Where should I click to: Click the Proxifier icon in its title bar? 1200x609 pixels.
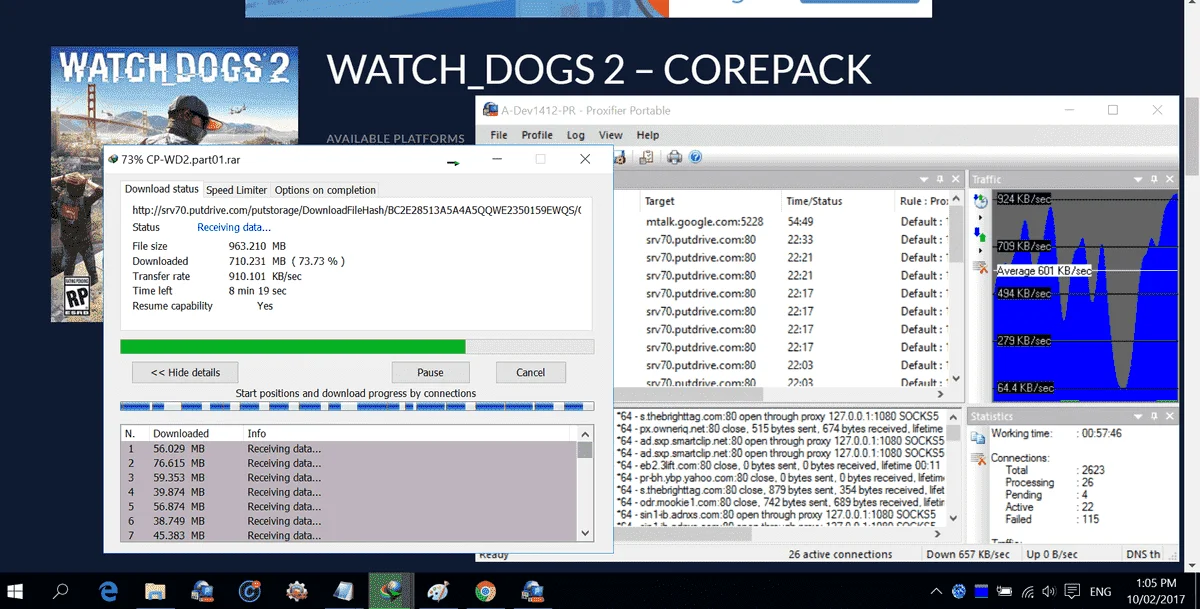click(x=491, y=109)
